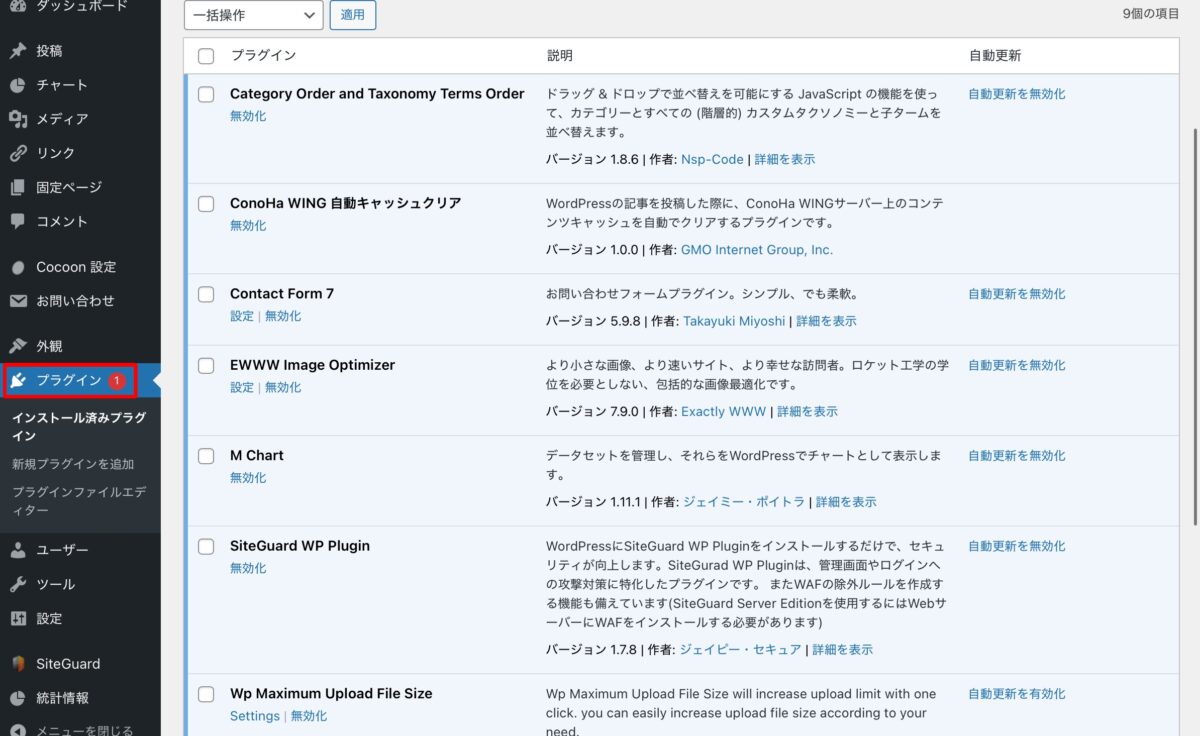The image size is (1200, 736).
Task: Open the 投稿 menu
Action: (x=80, y=51)
